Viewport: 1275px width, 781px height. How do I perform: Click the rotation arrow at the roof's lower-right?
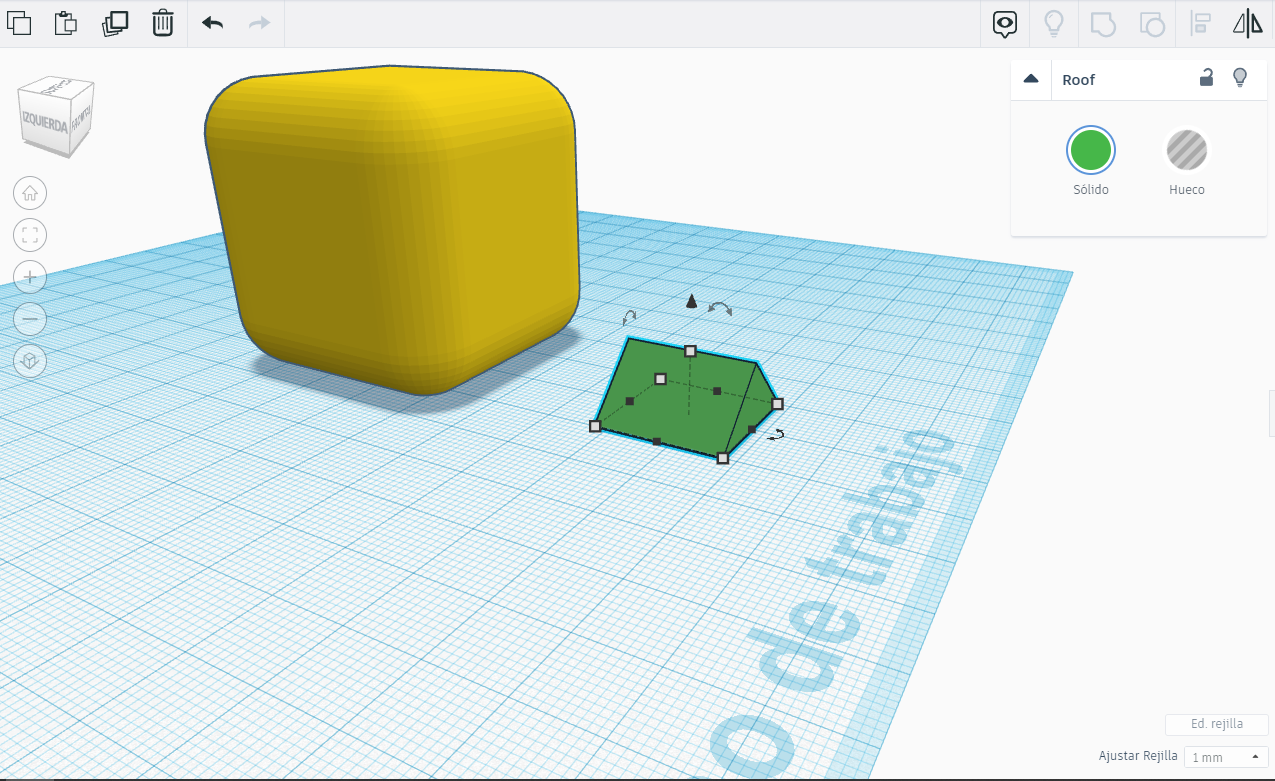click(x=775, y=434)
